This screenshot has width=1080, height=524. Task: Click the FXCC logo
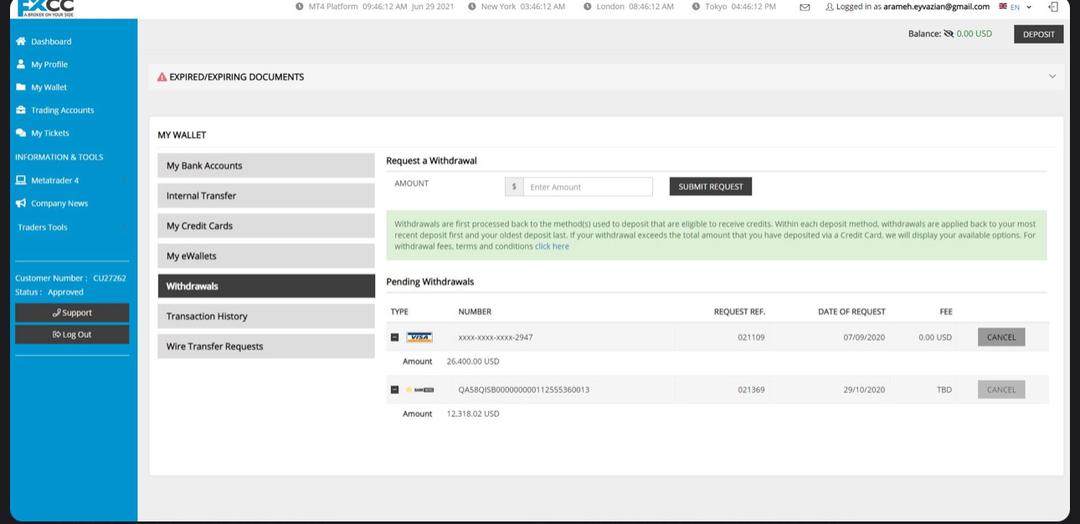pyautogui.click(x=45, y=8)
